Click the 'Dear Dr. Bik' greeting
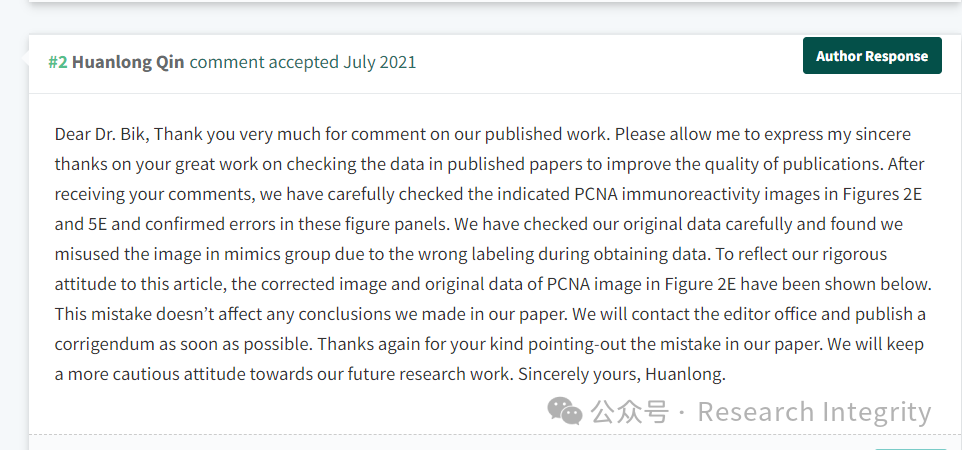The image size is (962, 450). tap(101, 134)
